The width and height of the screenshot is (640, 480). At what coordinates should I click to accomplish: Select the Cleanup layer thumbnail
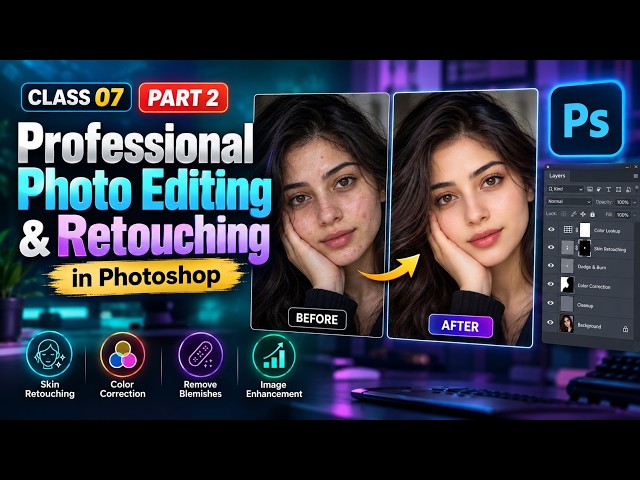coord(567,304)
